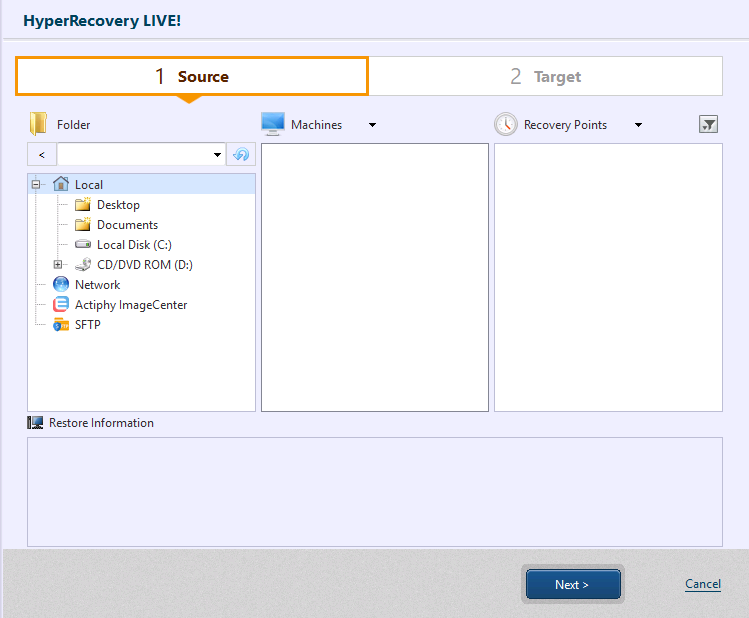The width and height of the screenshot is (749, 618).
Task: Click the Machines monitor icon
Action: coord(273,123)
